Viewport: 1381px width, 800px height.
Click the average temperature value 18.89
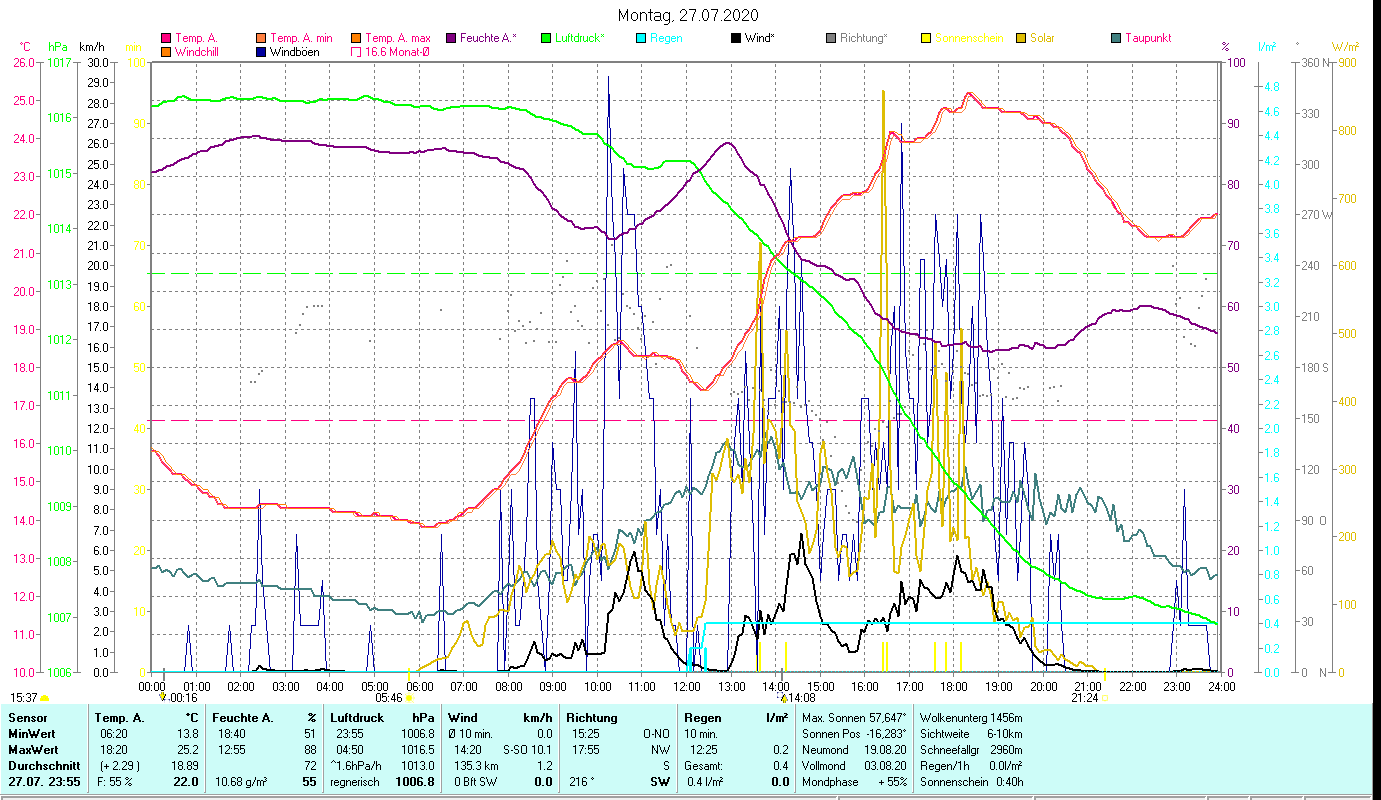[x=183, y=766]
